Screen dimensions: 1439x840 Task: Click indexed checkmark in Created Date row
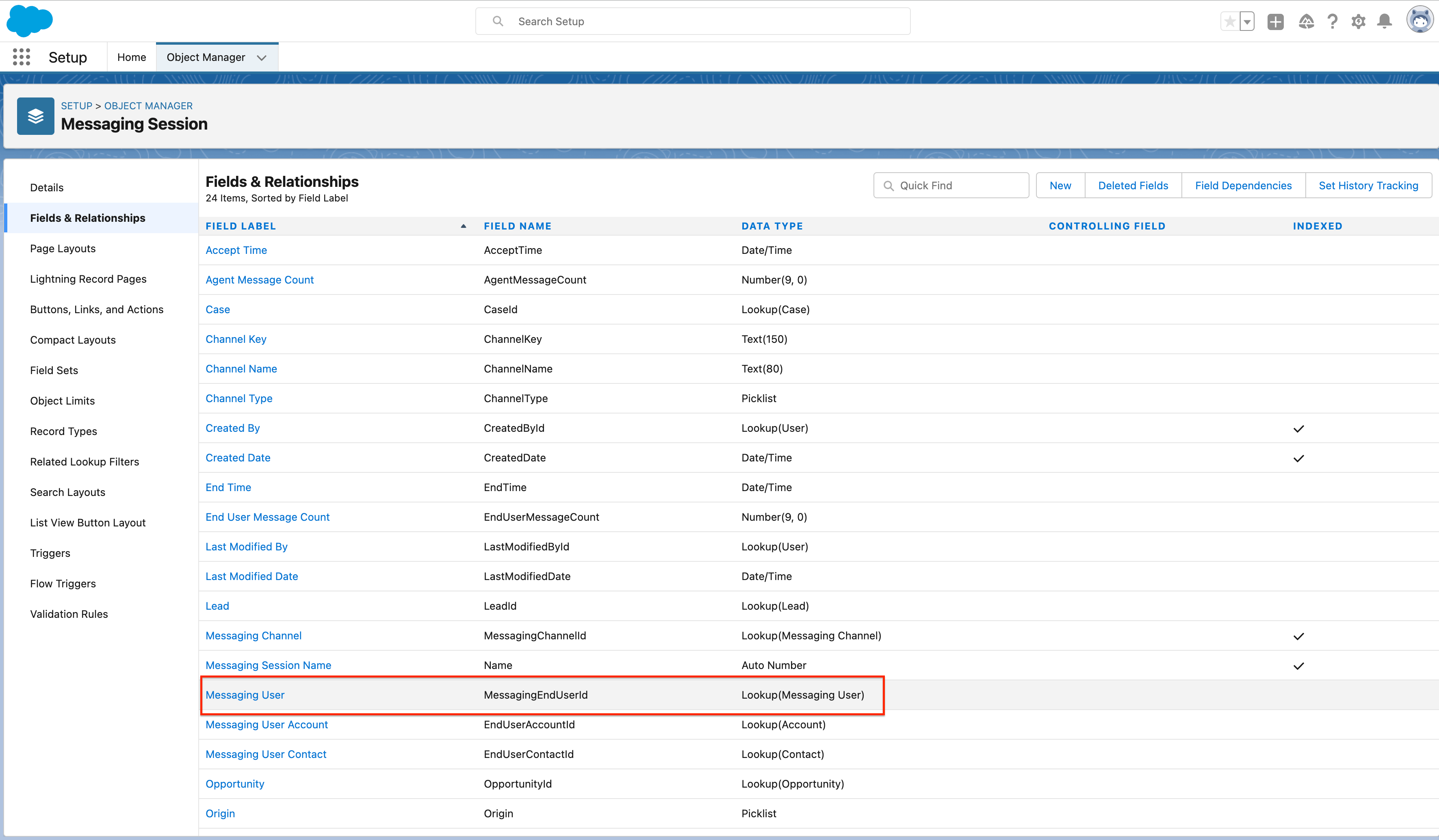[x=1298, y=459]
